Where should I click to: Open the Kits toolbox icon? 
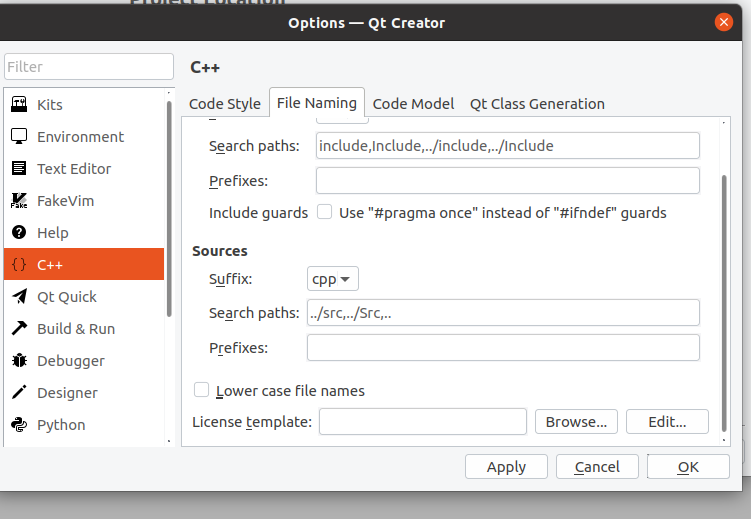pos(19,104)
